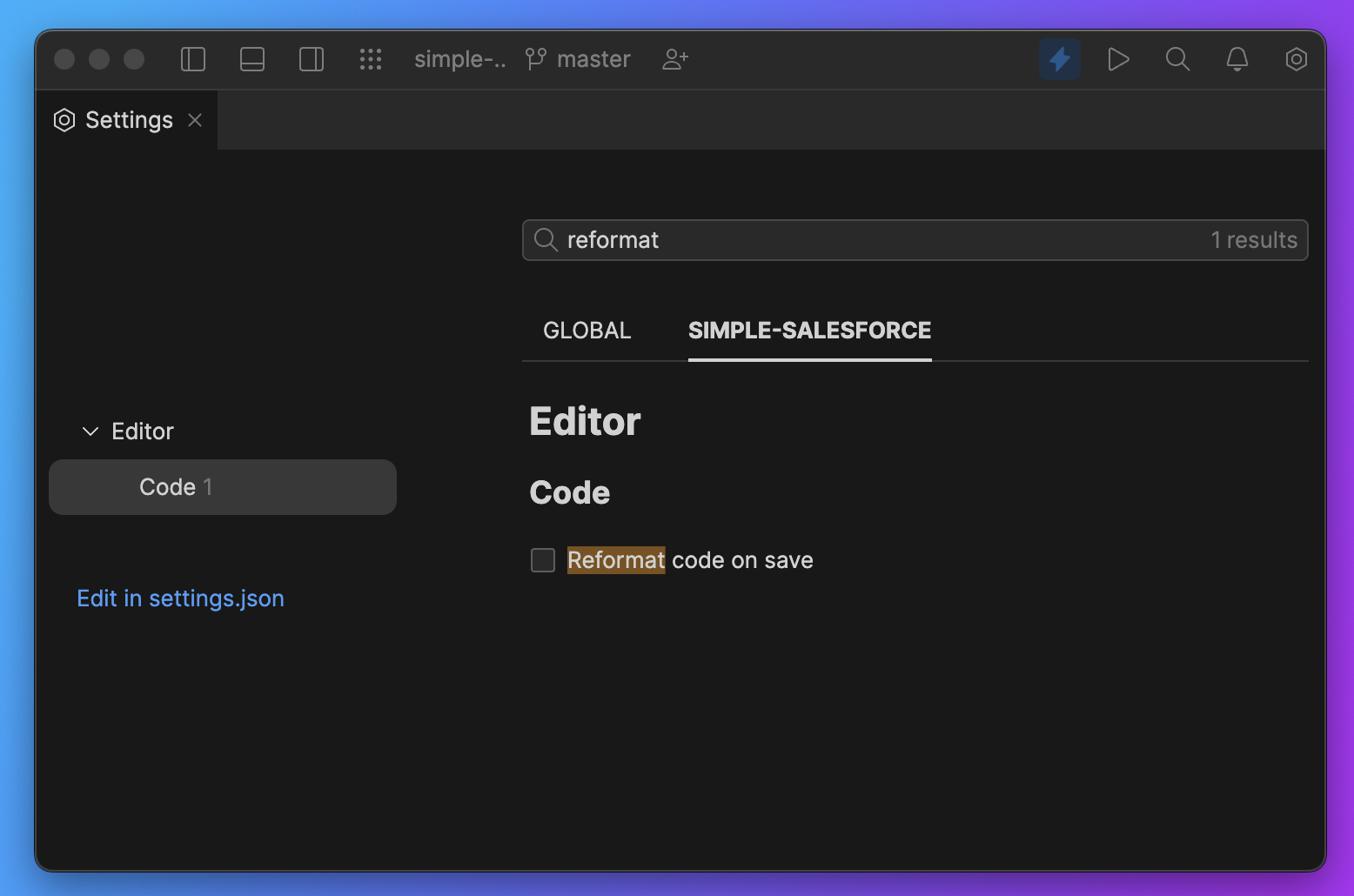The image size is (1354, 896).
Task: Open notifications bell icon
Action: click(x=1237, y=59)
